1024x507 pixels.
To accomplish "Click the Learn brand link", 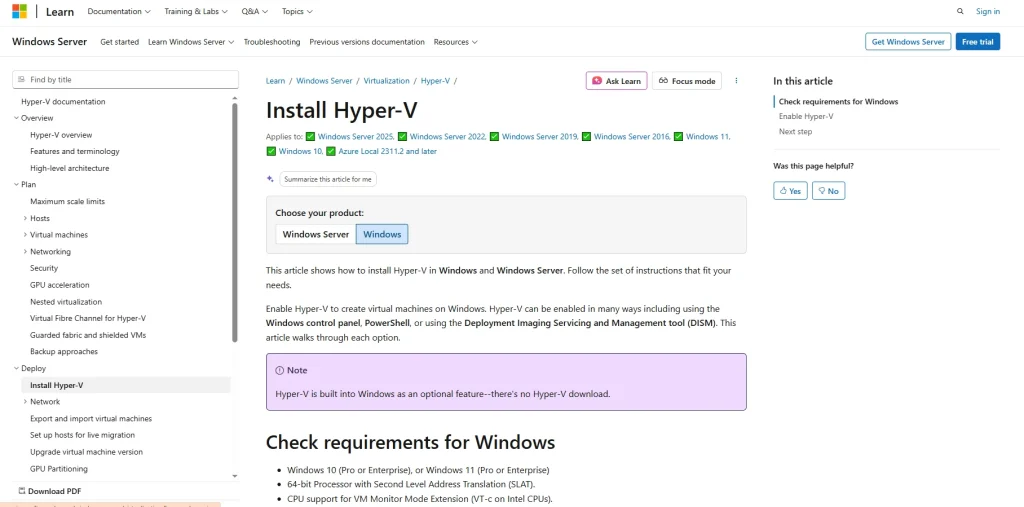I will [60, 12].
